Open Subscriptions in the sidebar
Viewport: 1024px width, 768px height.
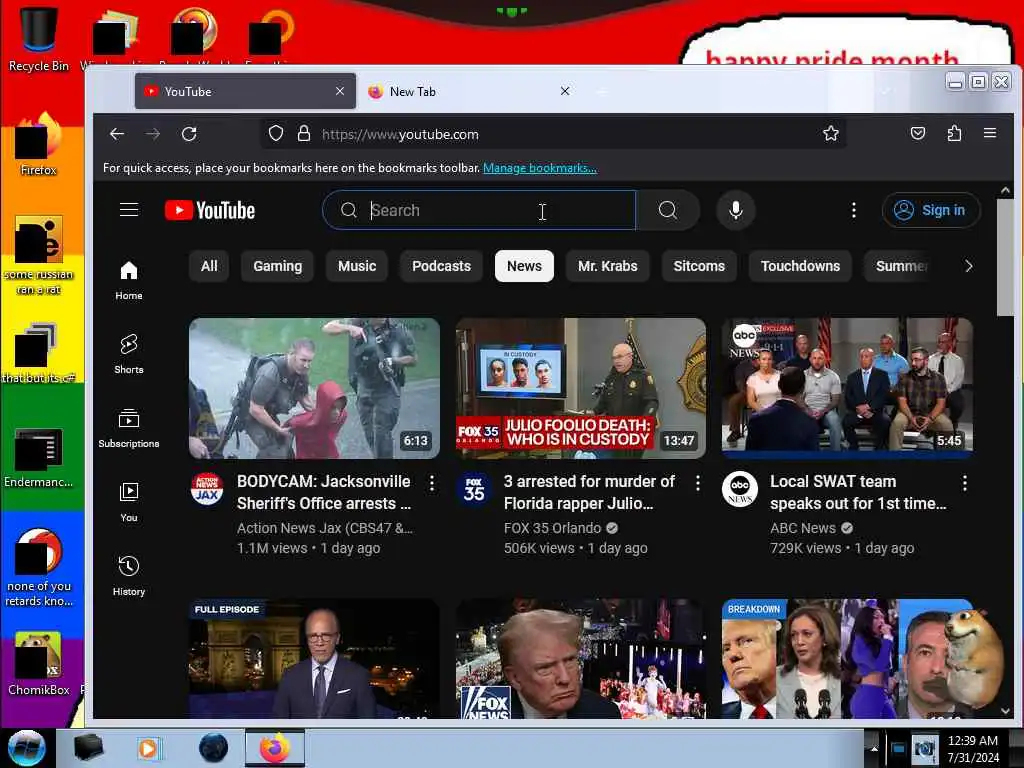point(129,428)
